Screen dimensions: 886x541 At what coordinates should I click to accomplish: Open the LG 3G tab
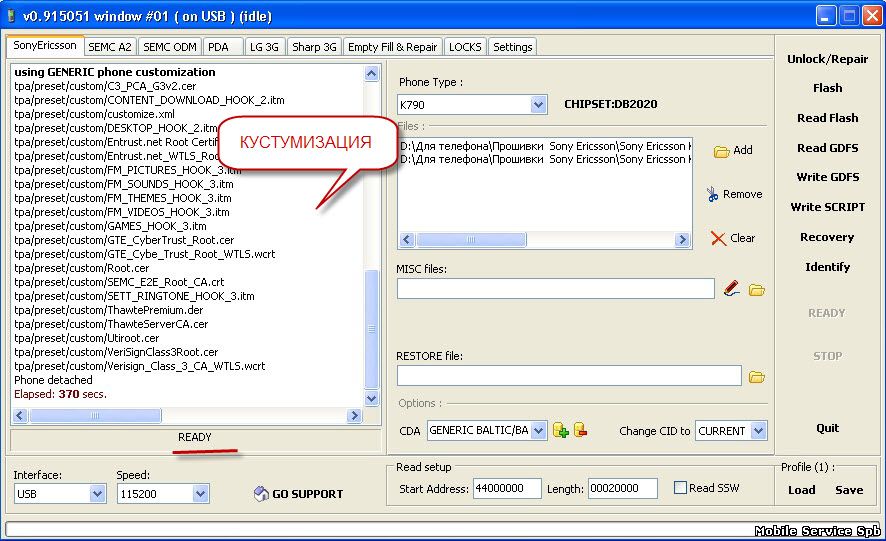click(x=264, y=47)
